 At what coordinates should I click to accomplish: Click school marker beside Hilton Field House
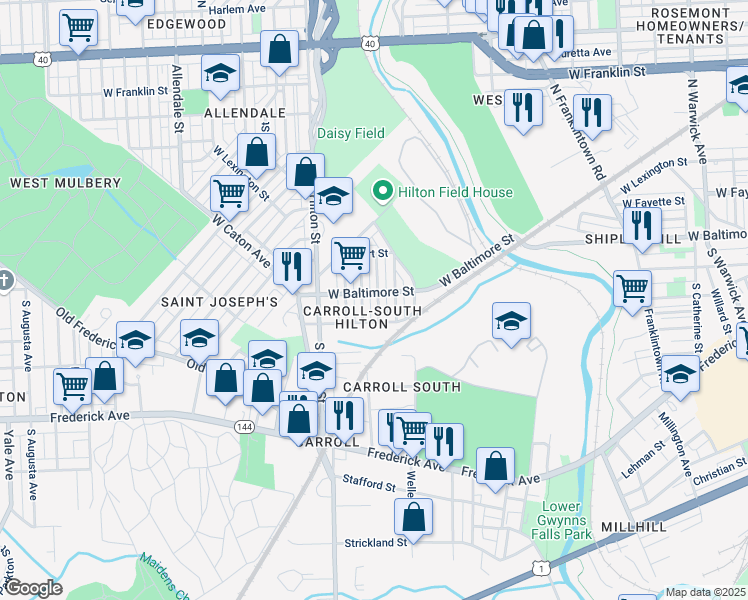coord(333,199)
